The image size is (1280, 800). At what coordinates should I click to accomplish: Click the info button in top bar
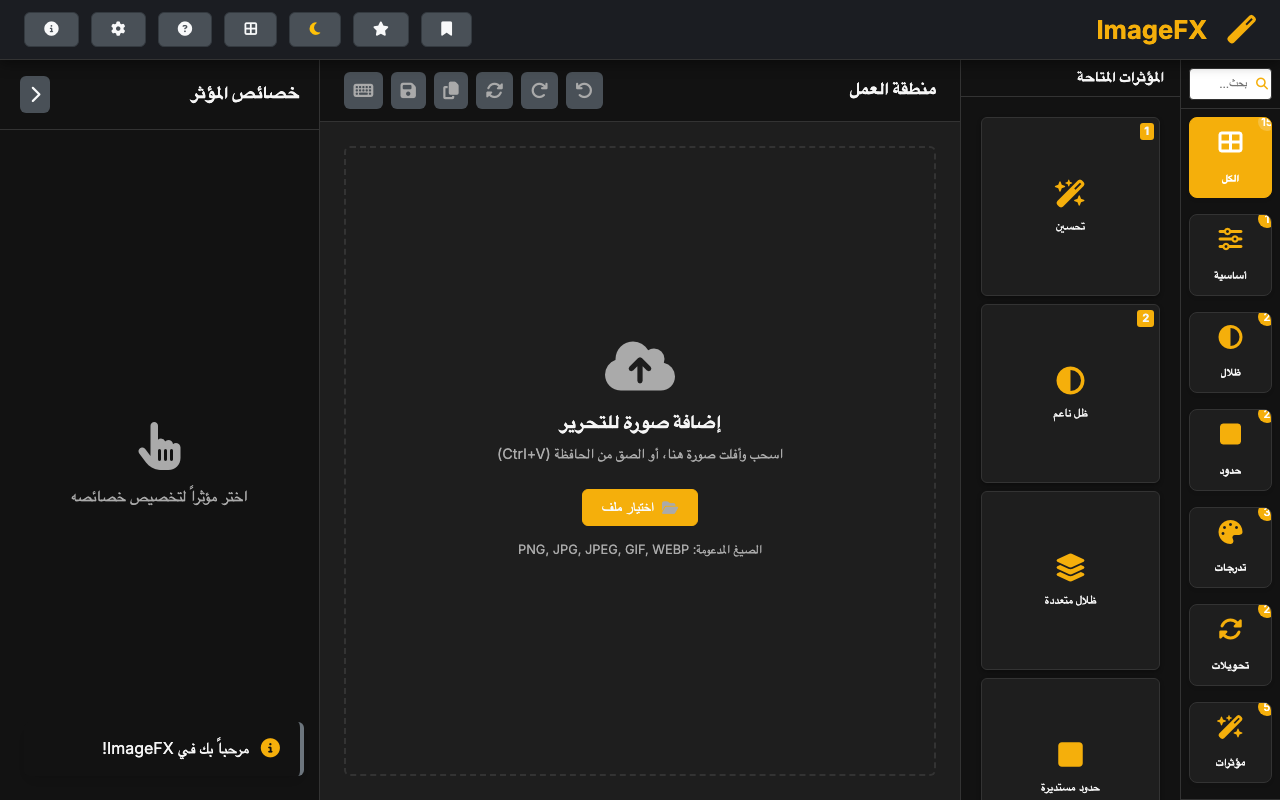point(51,29)
